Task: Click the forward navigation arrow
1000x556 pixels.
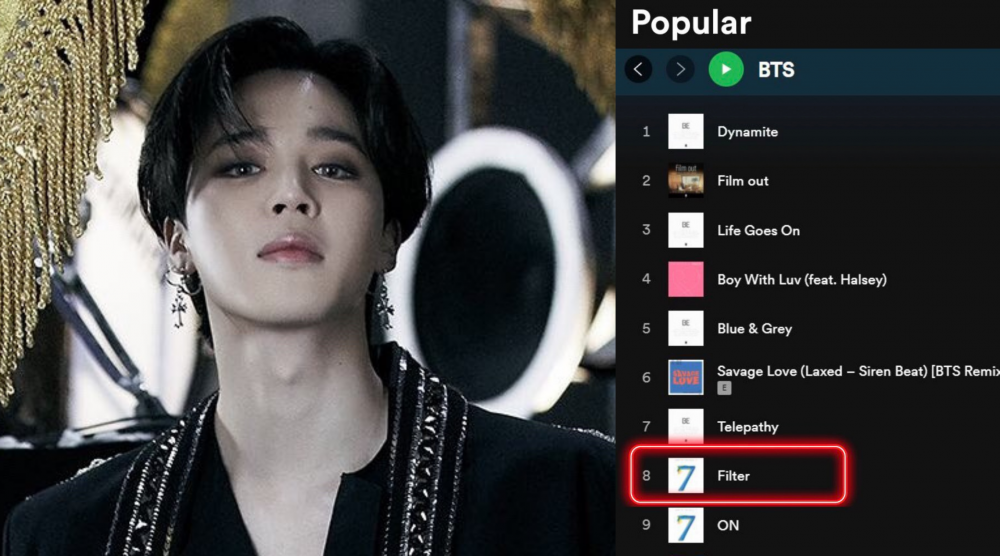Action: tap(680, 69)
